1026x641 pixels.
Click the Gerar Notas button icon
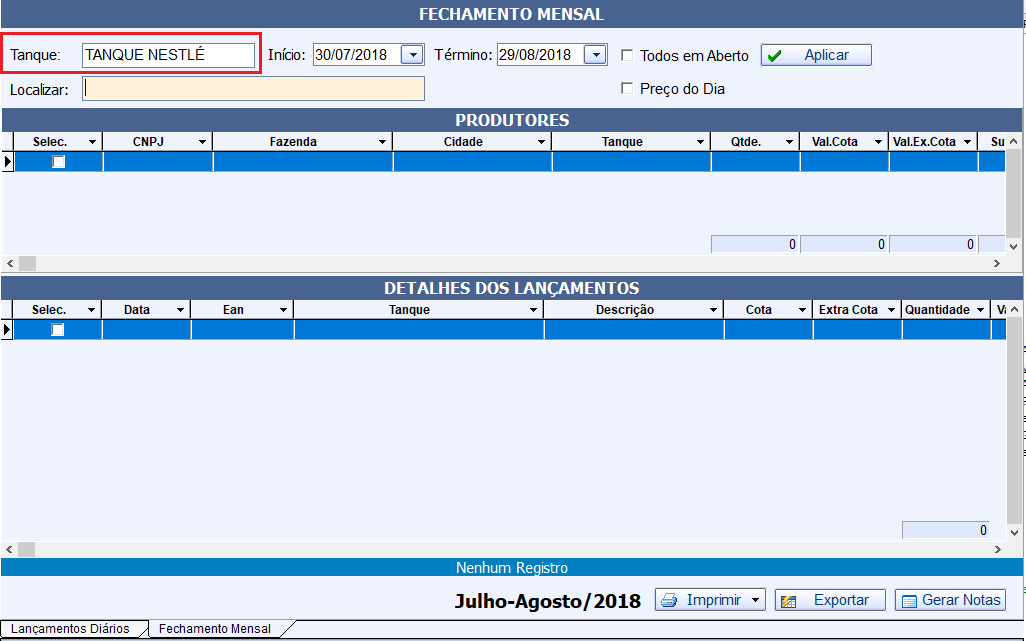point(909,601)
